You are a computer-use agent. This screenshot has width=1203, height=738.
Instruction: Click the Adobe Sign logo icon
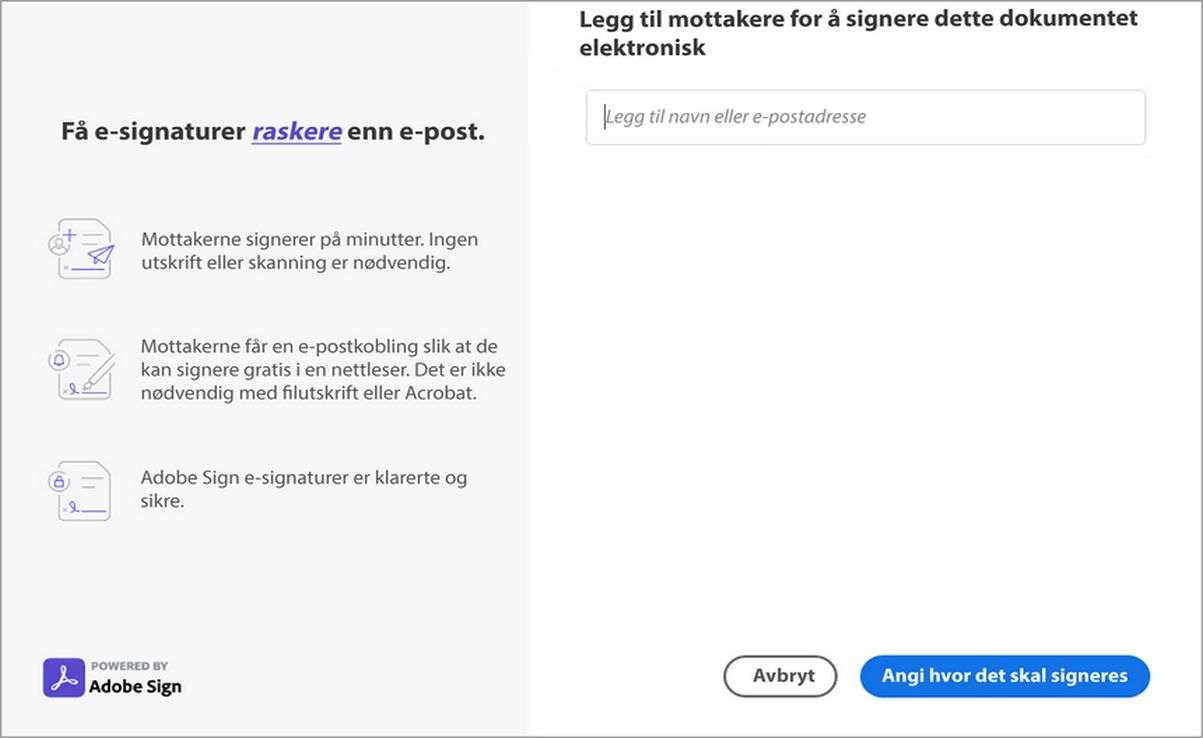click(x=62, y=677)
